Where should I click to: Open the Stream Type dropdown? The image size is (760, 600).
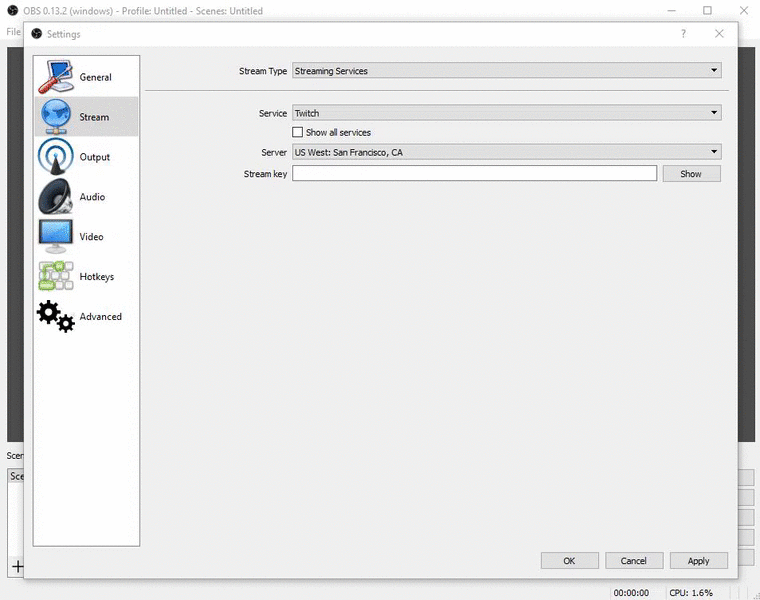coord(507,70)
